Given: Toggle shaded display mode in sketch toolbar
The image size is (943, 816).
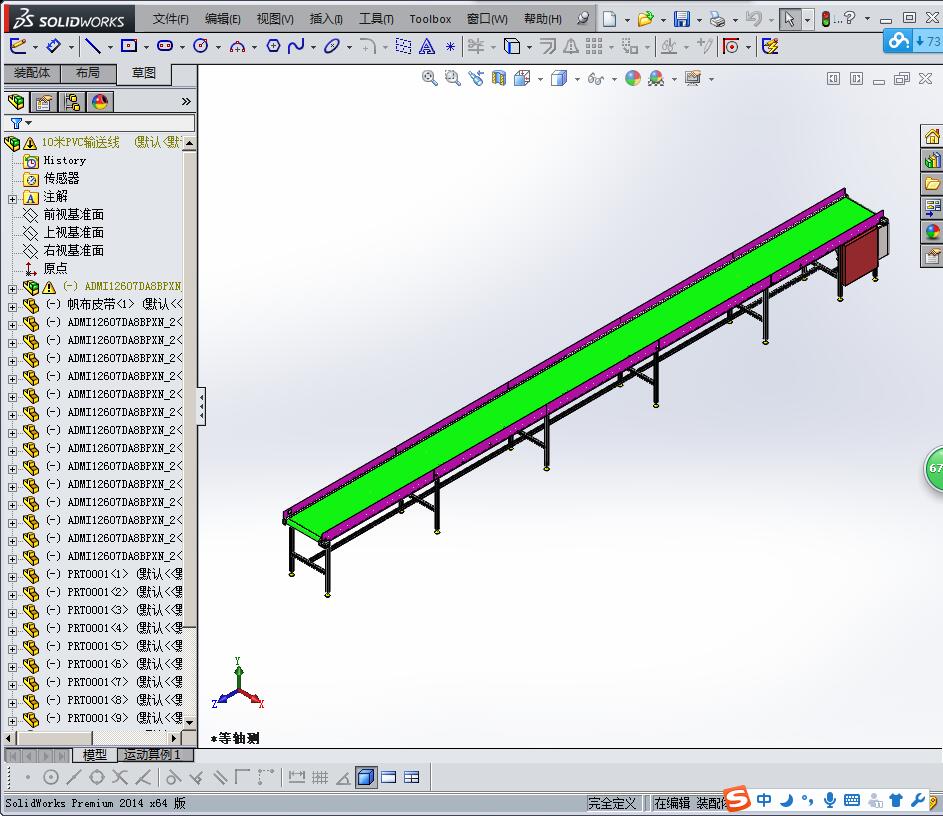Looking at the screenshot, I should pyautogui.click(x=365, y=776).
